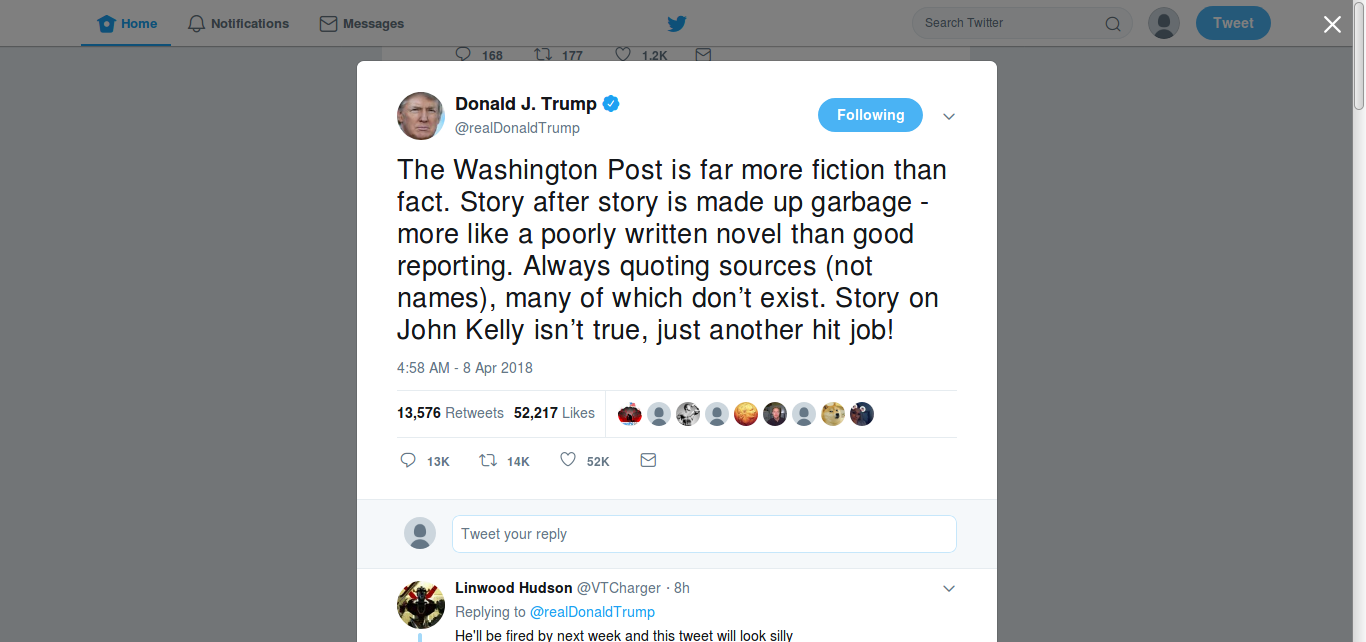
Task: Open the Messages envelope icon
Action: point(327,22)
